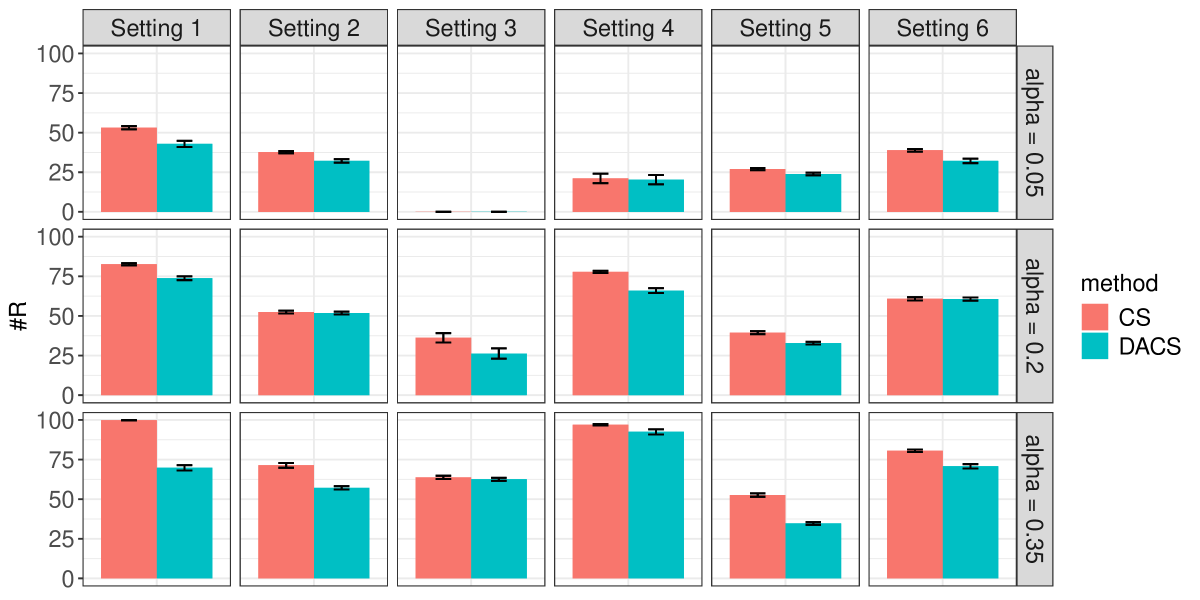Click DACS bar in Setting 4, alpha 0.2
Screen dimensions: 1200x600
tap(656, 342)
